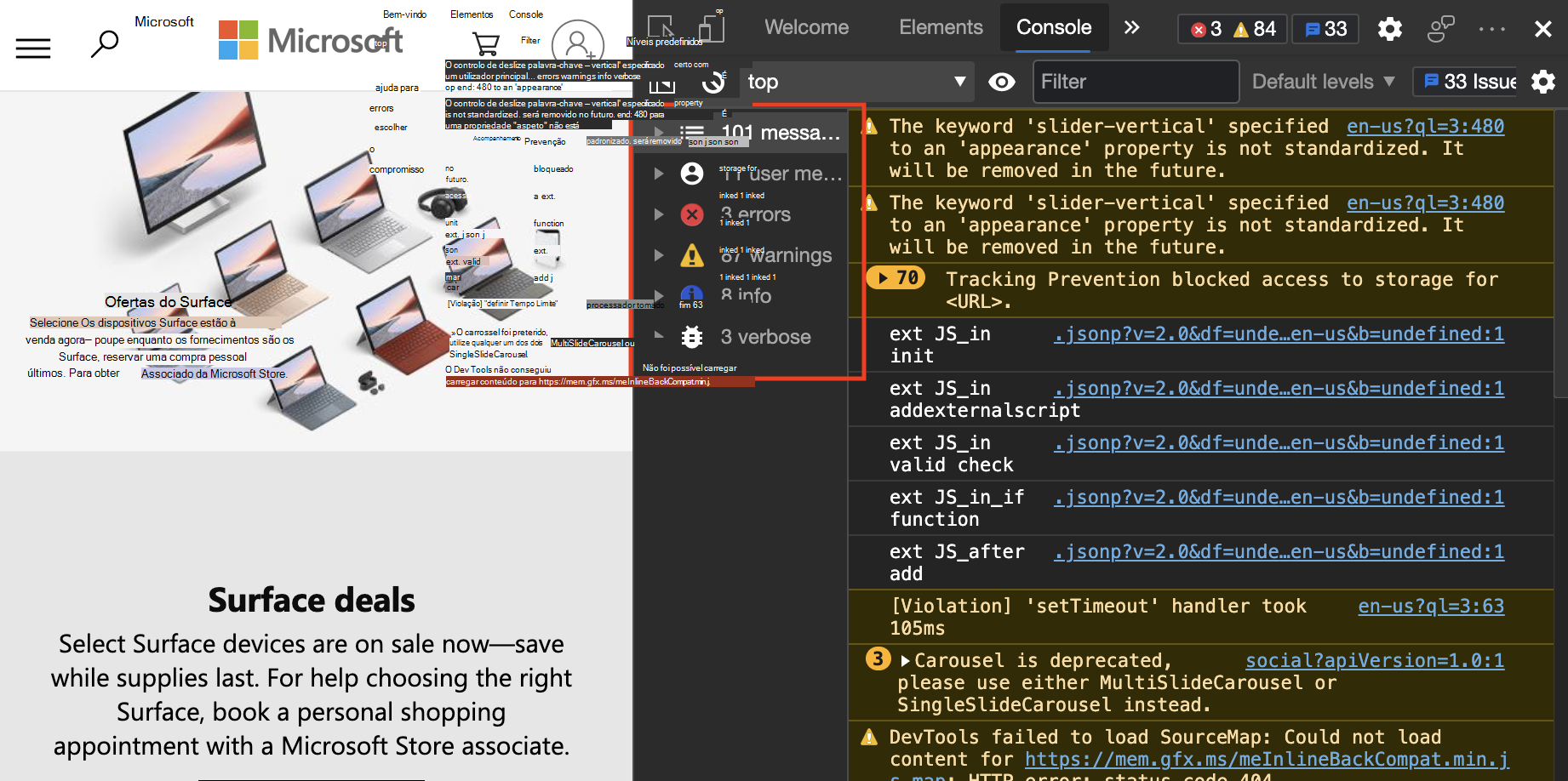Viewport: 1568px width, 781px height.
Task: Open the three-dot customize DevTools menu
Action: pos(1492,29)
